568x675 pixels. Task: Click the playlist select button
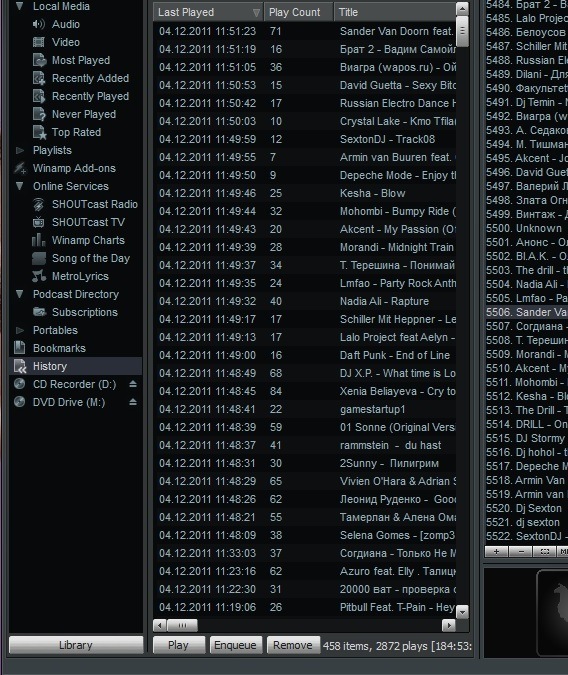coord(545,551)
